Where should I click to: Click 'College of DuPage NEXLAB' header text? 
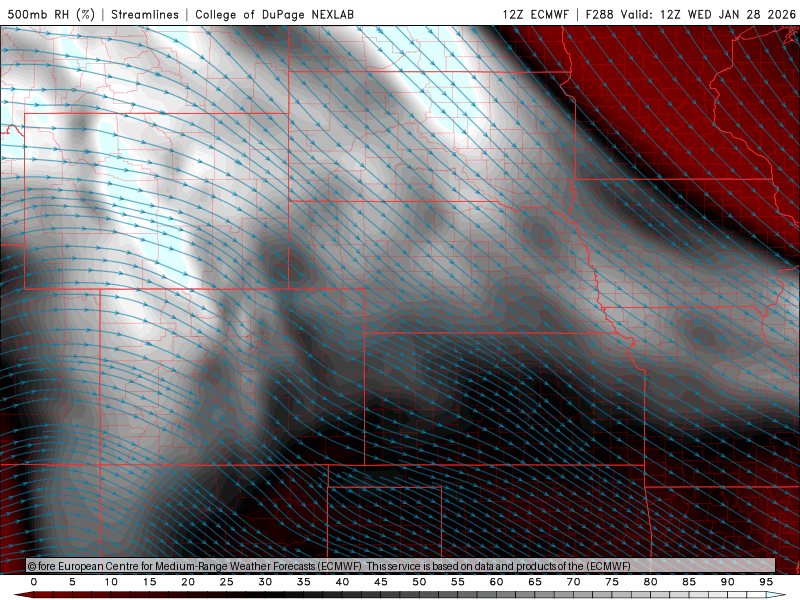pyautogui.click(x=274, y=14)
